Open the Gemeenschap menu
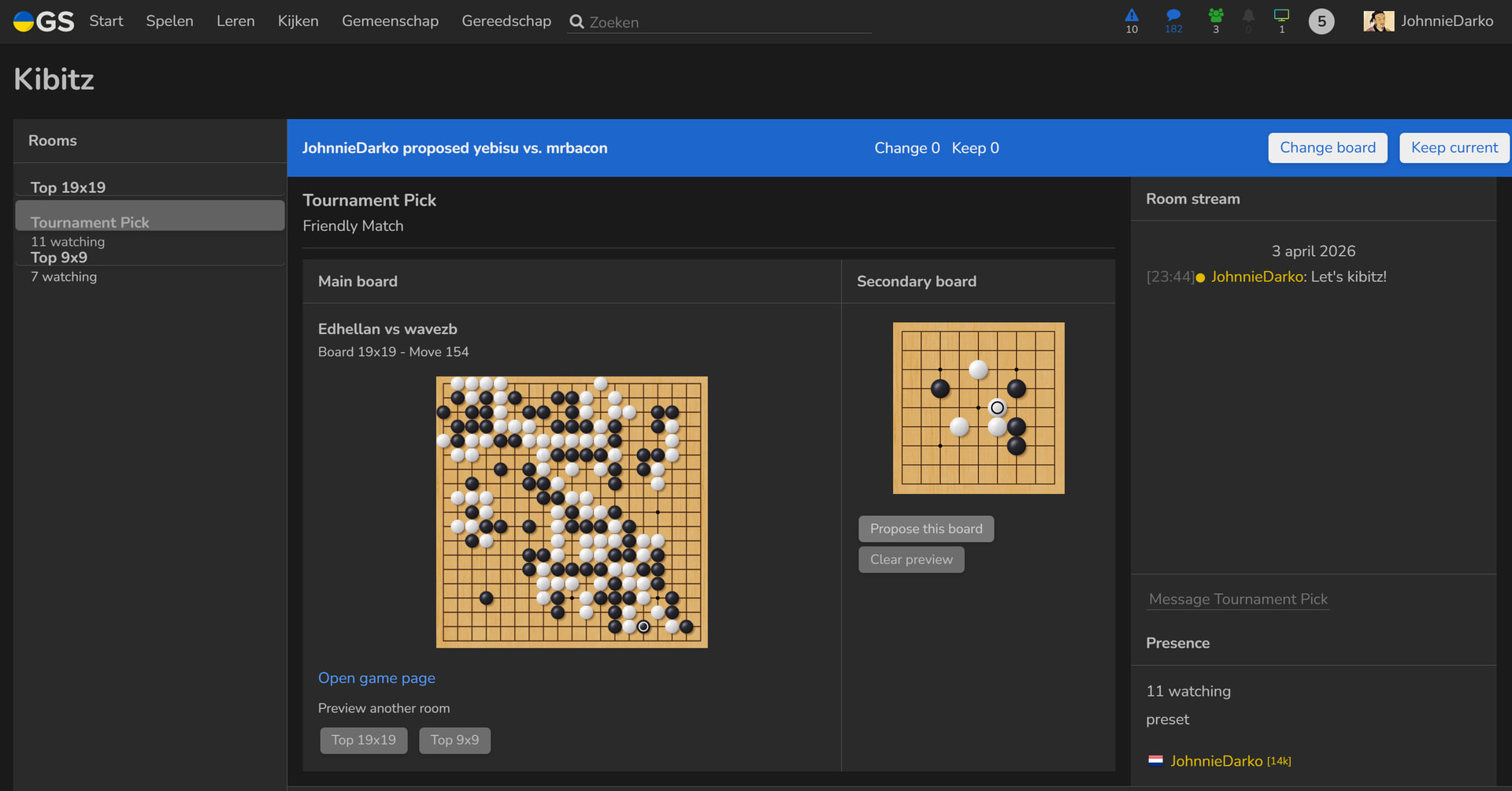 coord(390,21)
